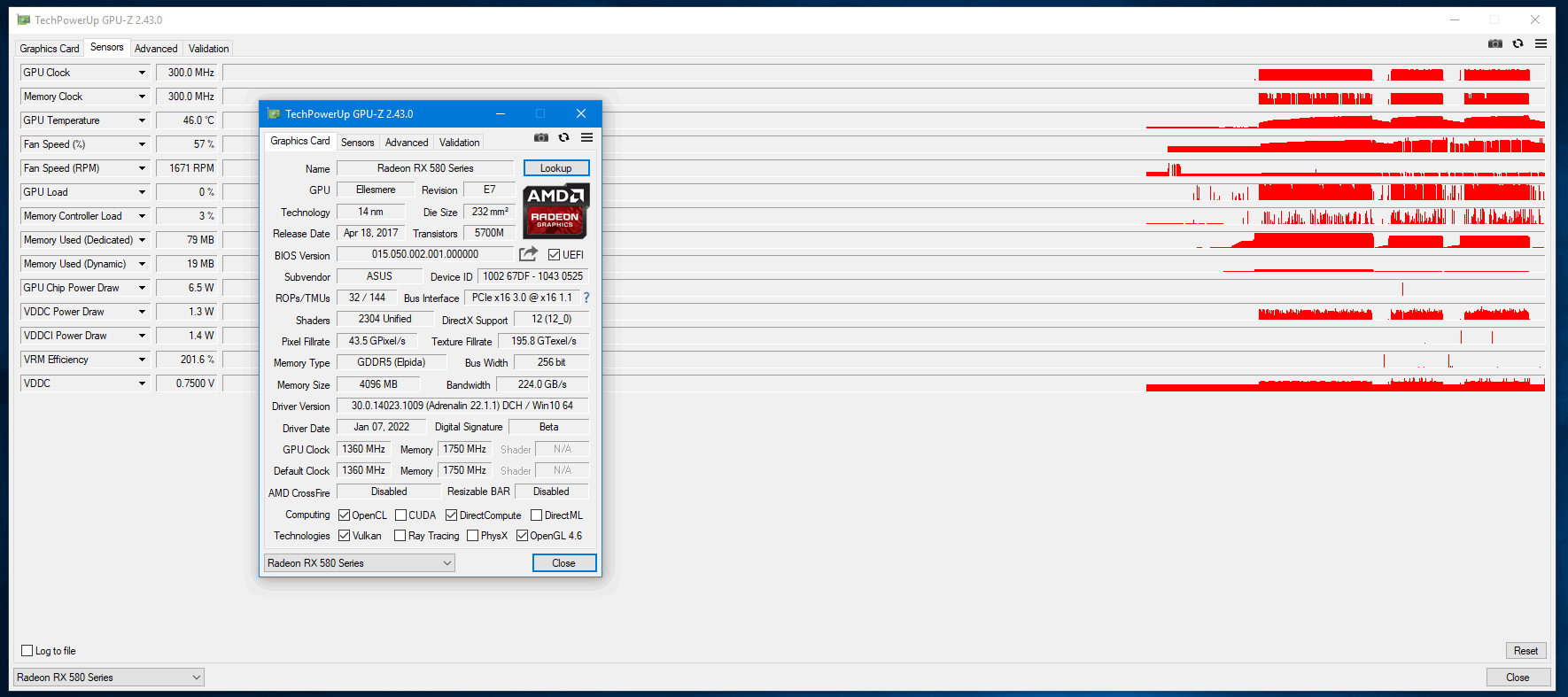
Task: Open the Memory Clock sensor dropdown
Action: pos(142,97)
